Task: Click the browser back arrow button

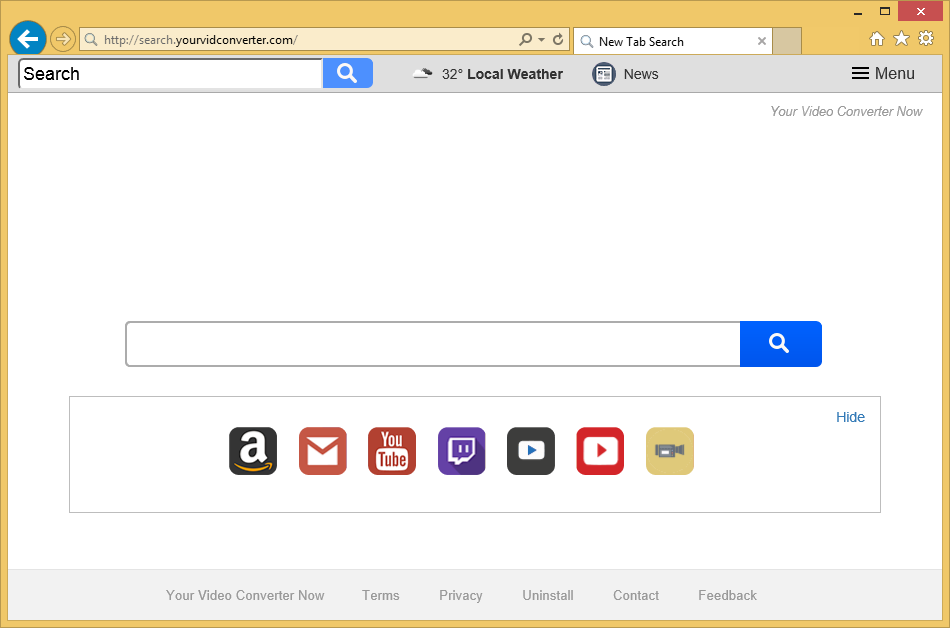Action: coord(28,39)
